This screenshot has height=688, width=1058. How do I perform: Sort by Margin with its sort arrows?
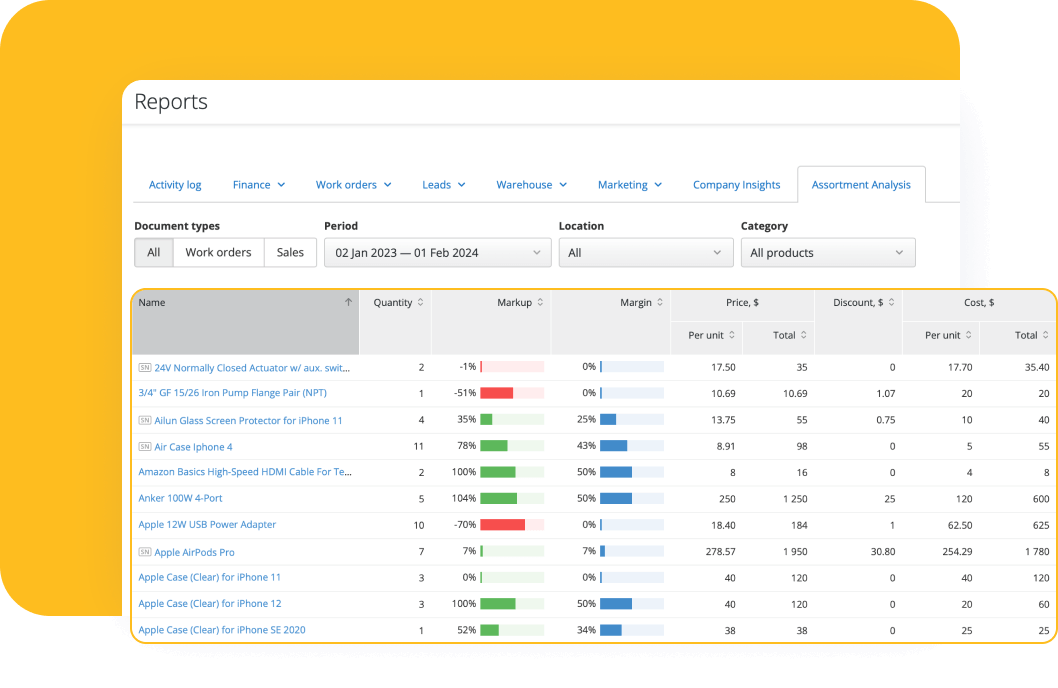pos(659,302)
